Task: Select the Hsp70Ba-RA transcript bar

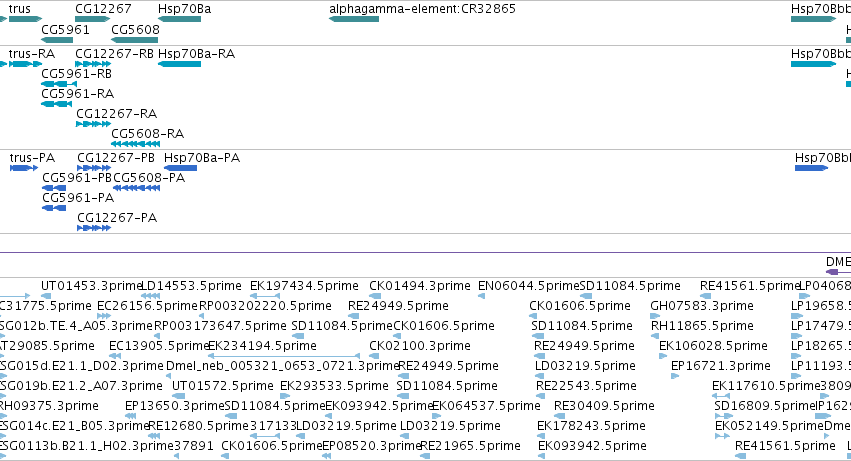Action: pyautogui.click(x=180, y=64)
